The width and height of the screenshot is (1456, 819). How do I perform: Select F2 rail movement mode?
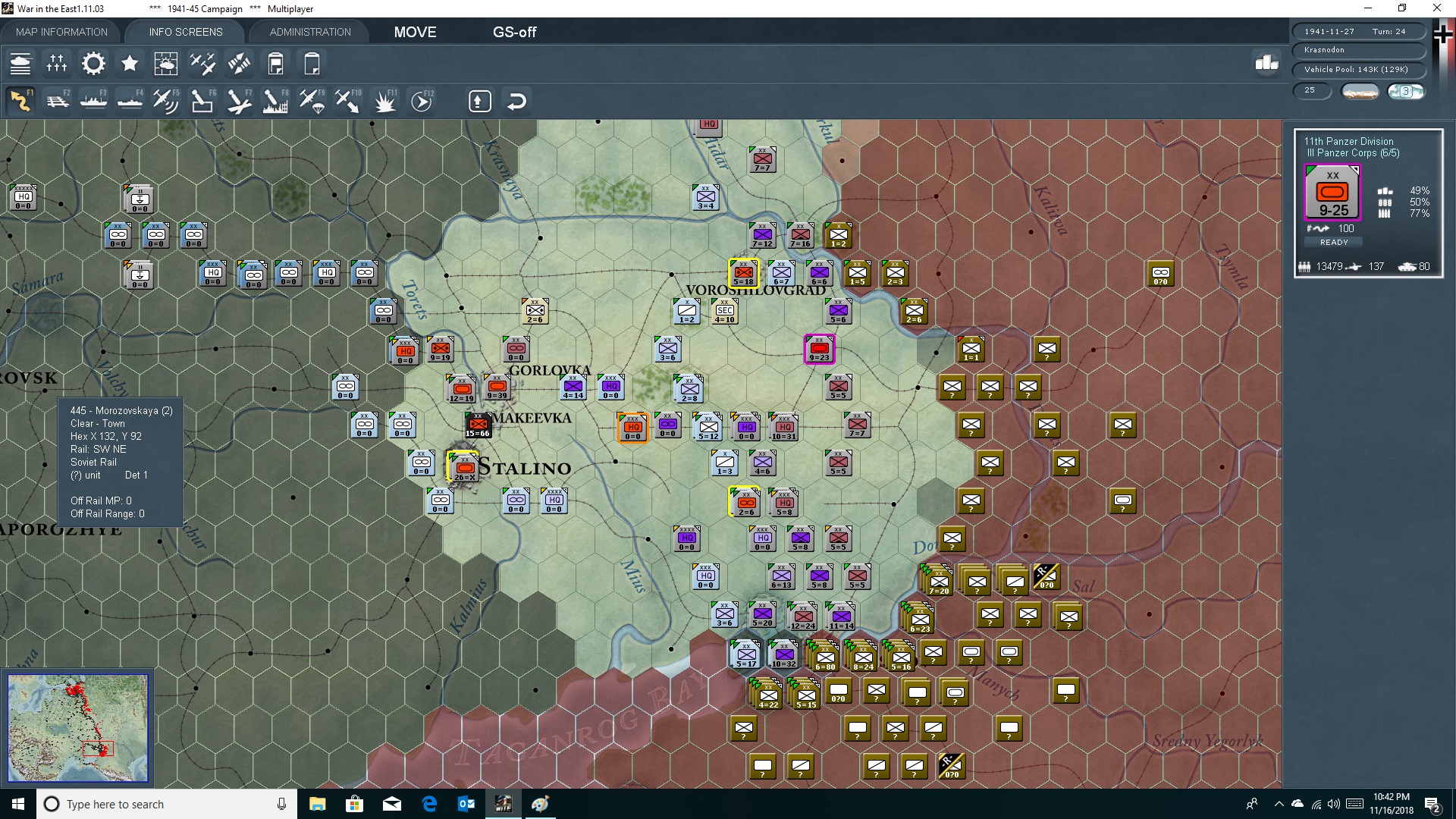(57, 101)
